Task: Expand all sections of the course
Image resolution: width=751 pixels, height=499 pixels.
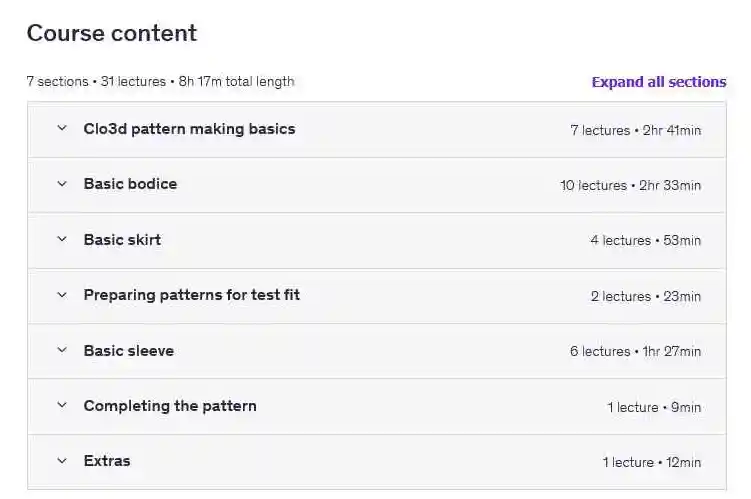Action: point(658,82)
